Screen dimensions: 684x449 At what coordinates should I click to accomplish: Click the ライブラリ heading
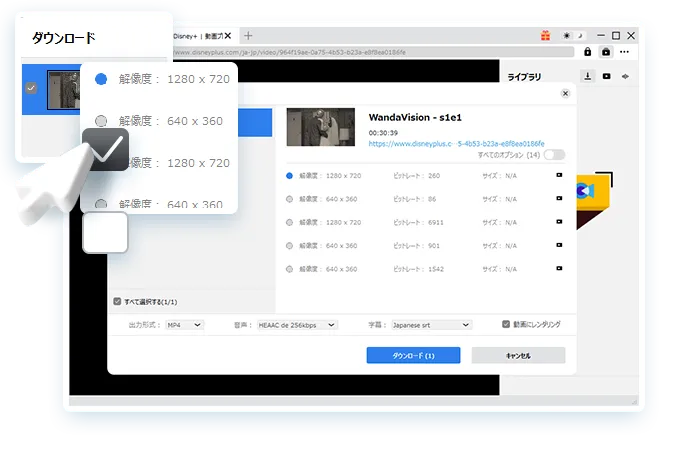pyautogui.click(x=524, y=77)
